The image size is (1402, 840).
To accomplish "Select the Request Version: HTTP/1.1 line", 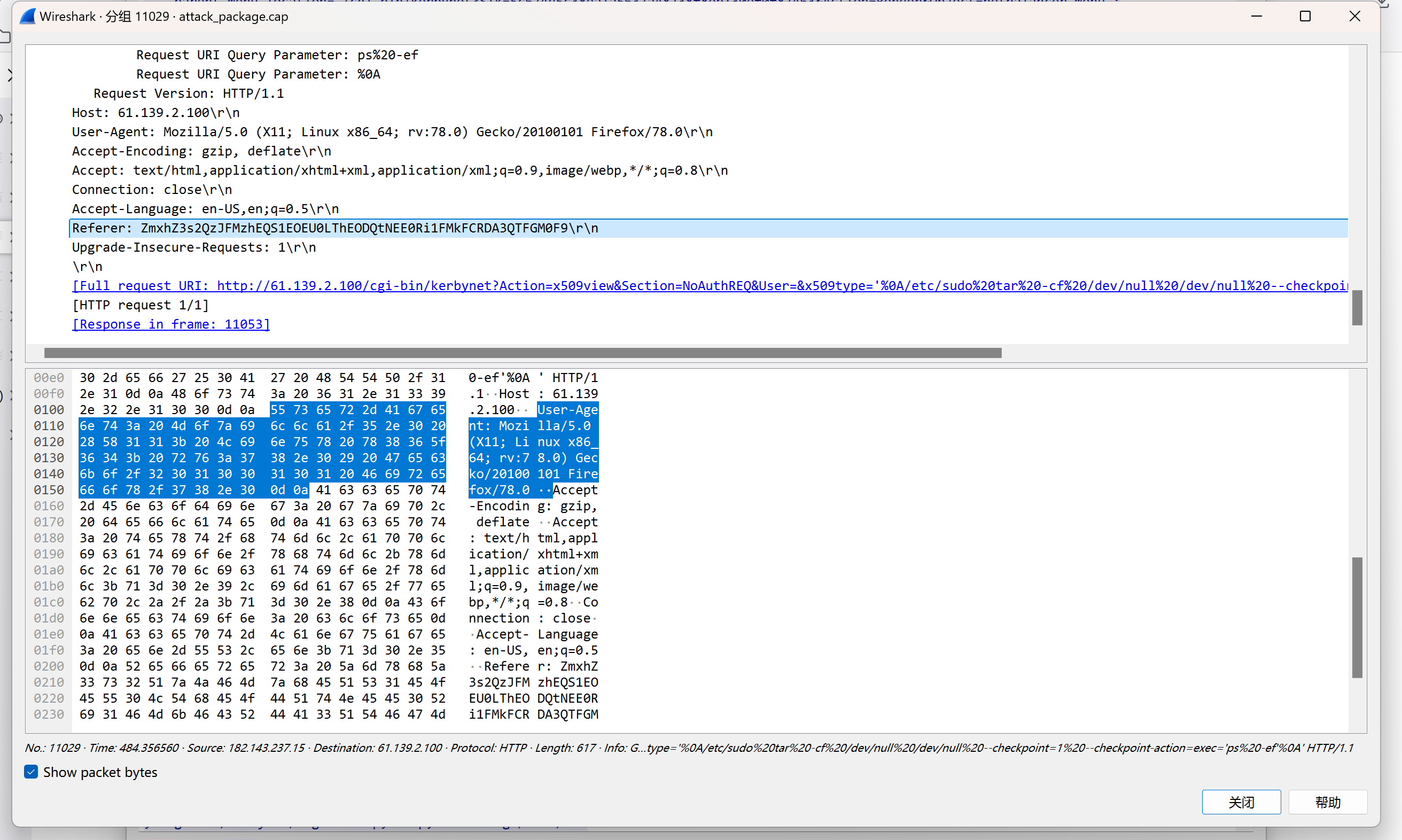I will tap(189, 93).
